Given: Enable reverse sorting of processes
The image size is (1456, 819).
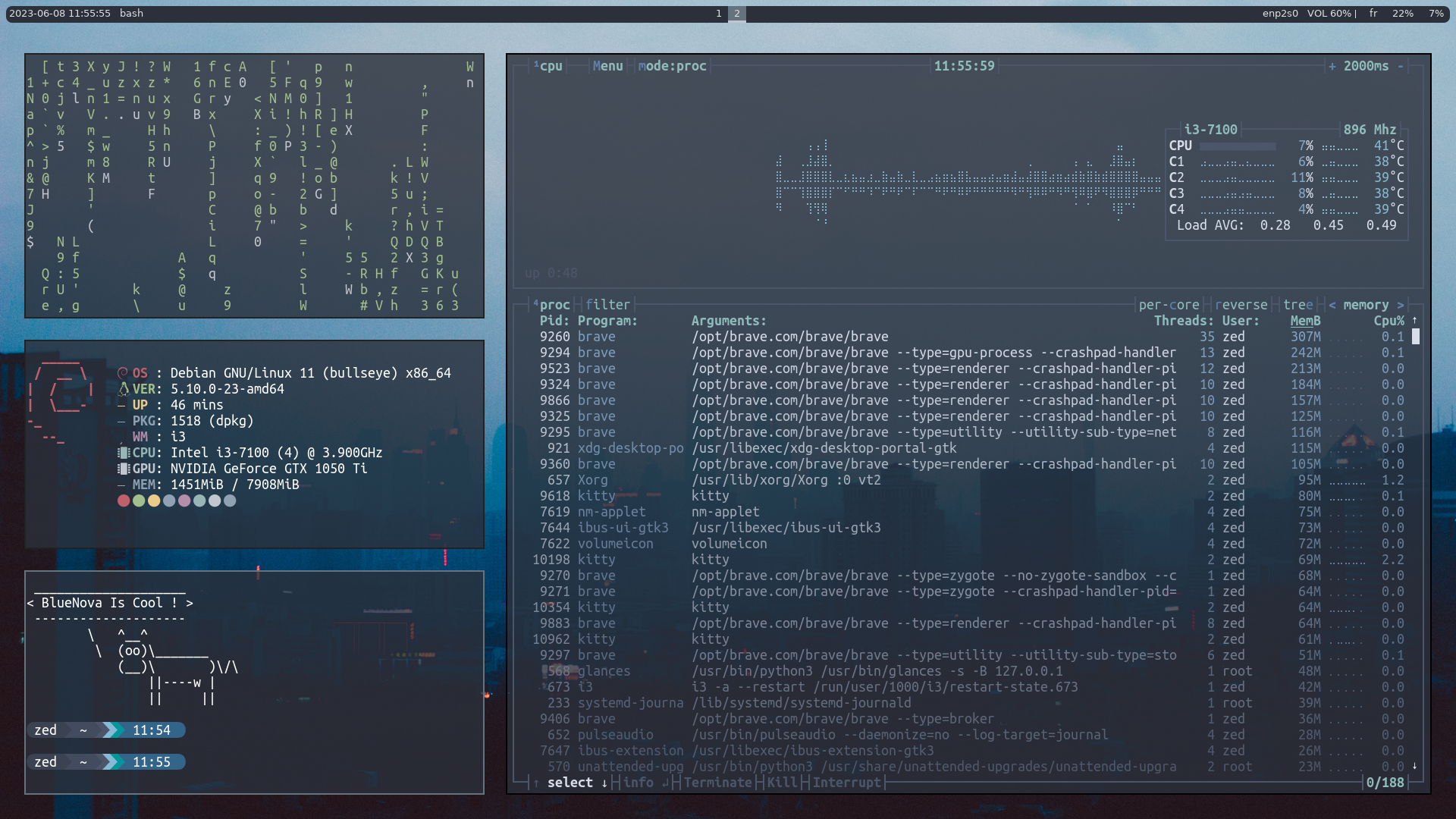Looking at the screenshot, I should pyautogui.click(x=1241, y=304).
